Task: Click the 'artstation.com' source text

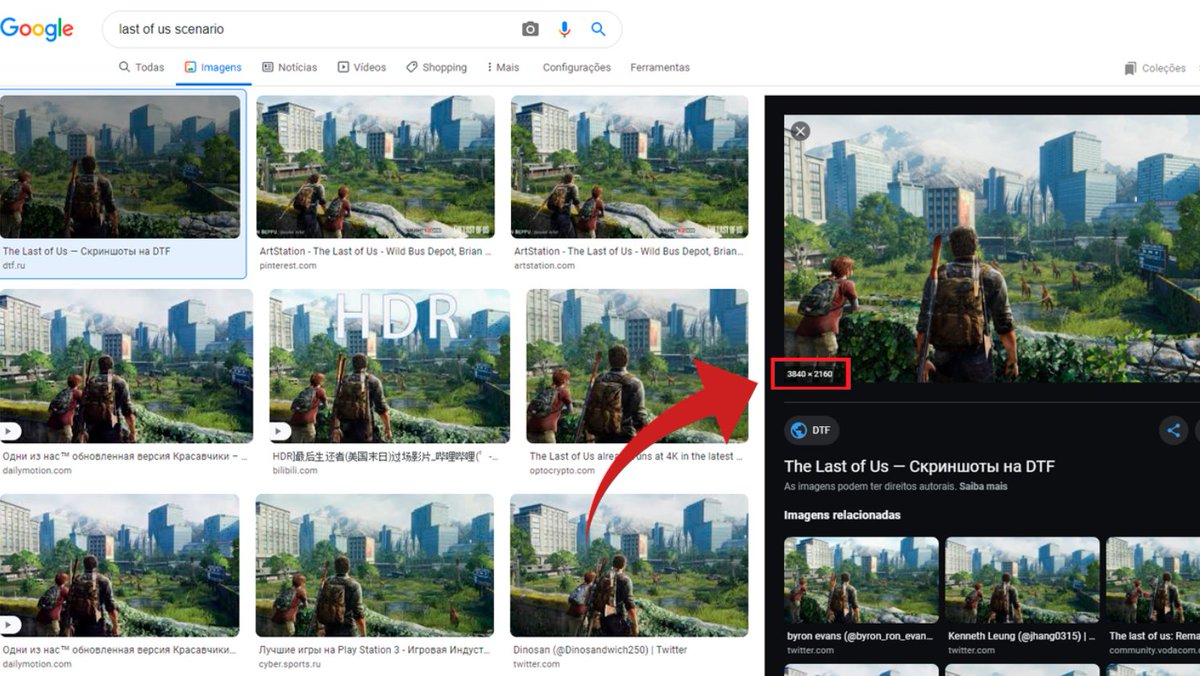Action: coord(543,266)
